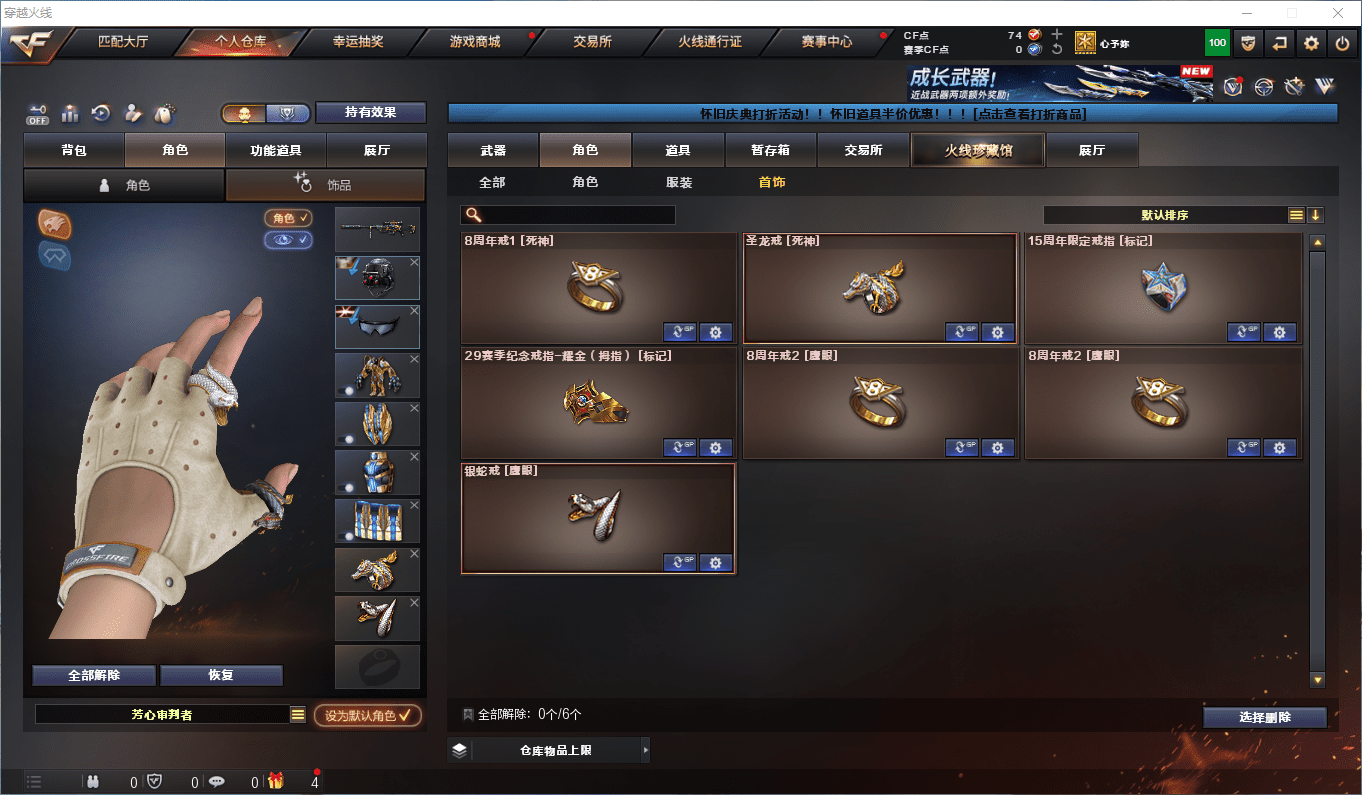
Task: Expand the 仓库物品上限 panel arrow
Action: click(645, 749)
